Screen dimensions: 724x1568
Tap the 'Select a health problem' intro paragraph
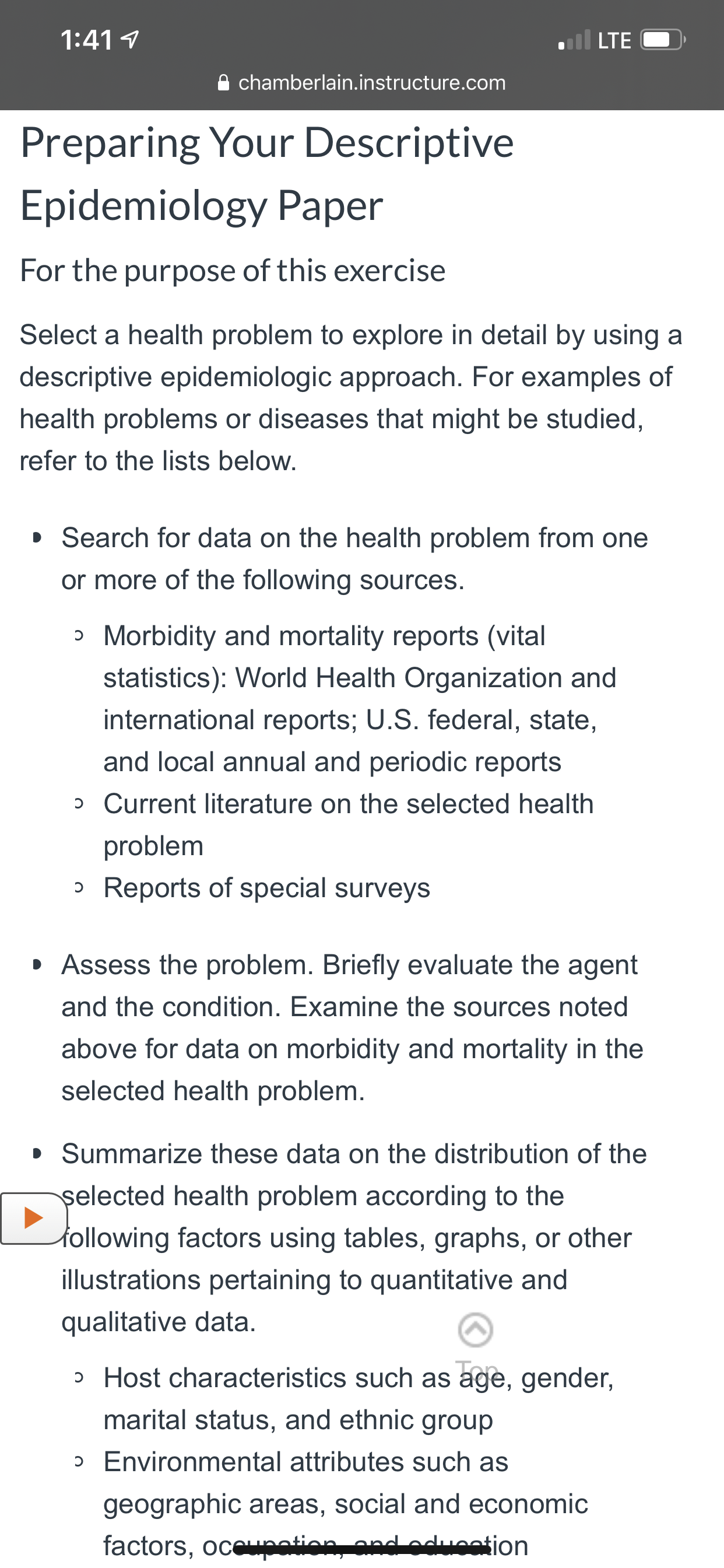click(x=351, y=397)
